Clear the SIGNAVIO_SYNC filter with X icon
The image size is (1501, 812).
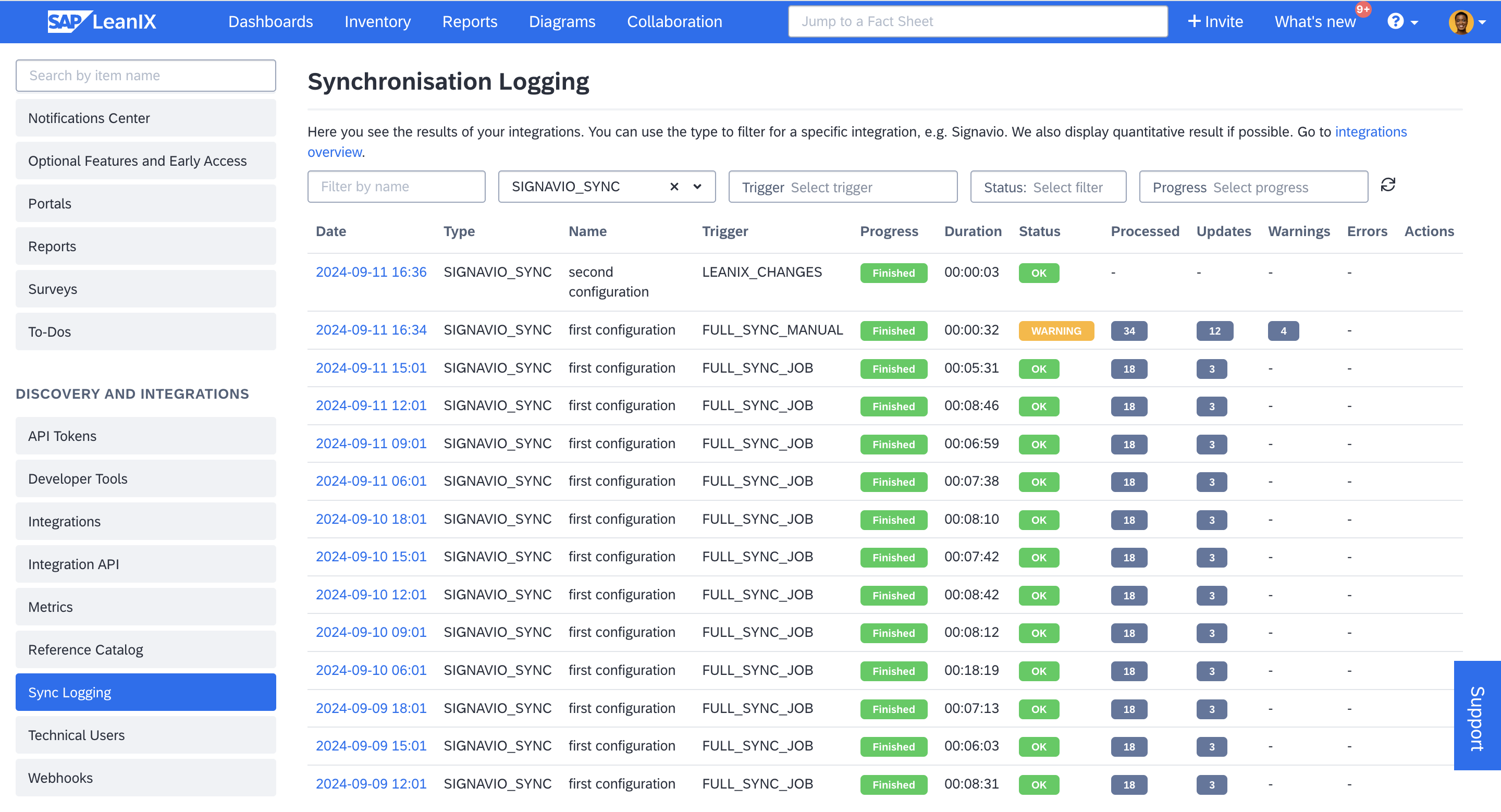coord(674,187)
